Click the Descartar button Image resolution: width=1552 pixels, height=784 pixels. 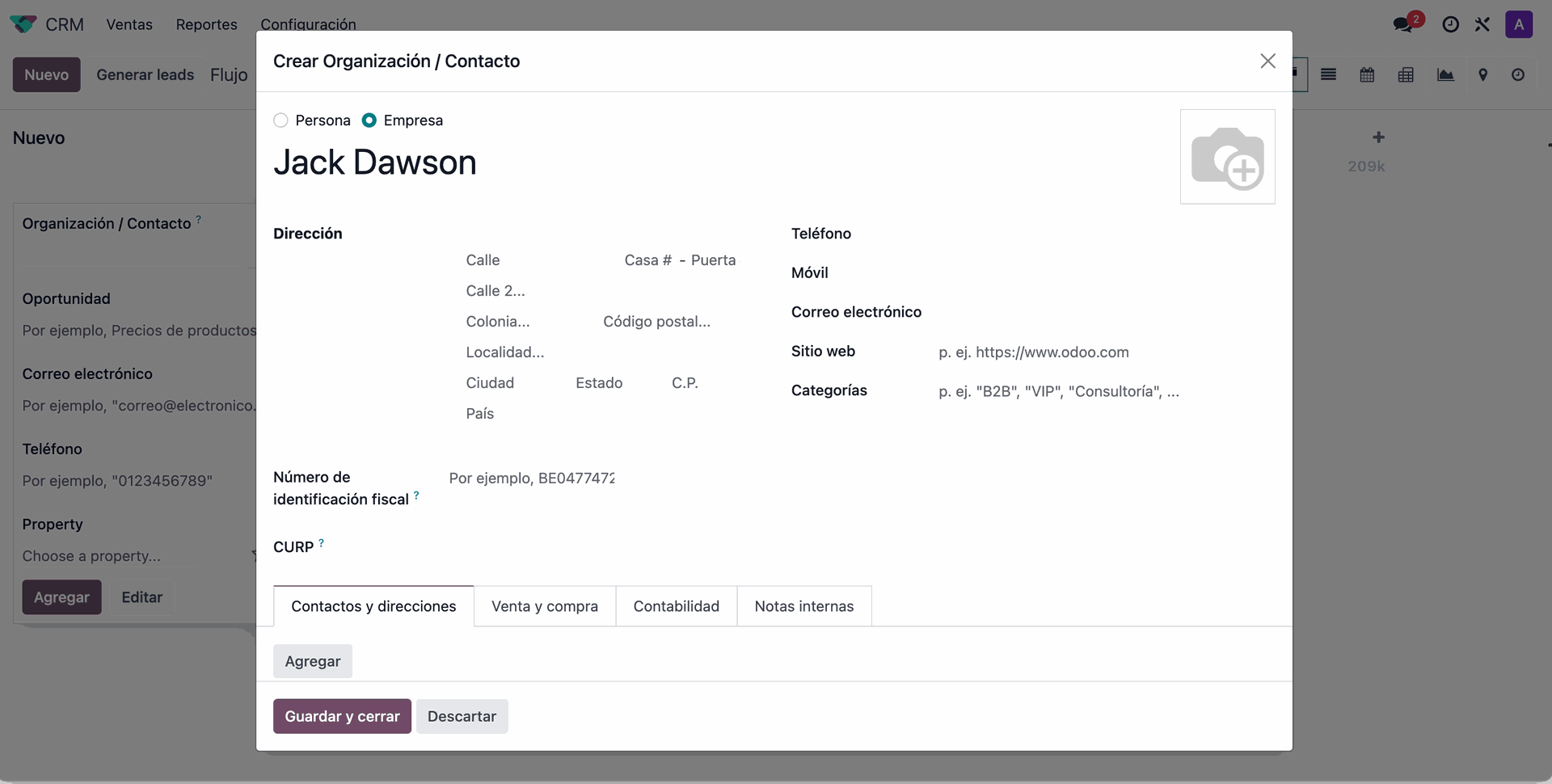pos(462,716)
